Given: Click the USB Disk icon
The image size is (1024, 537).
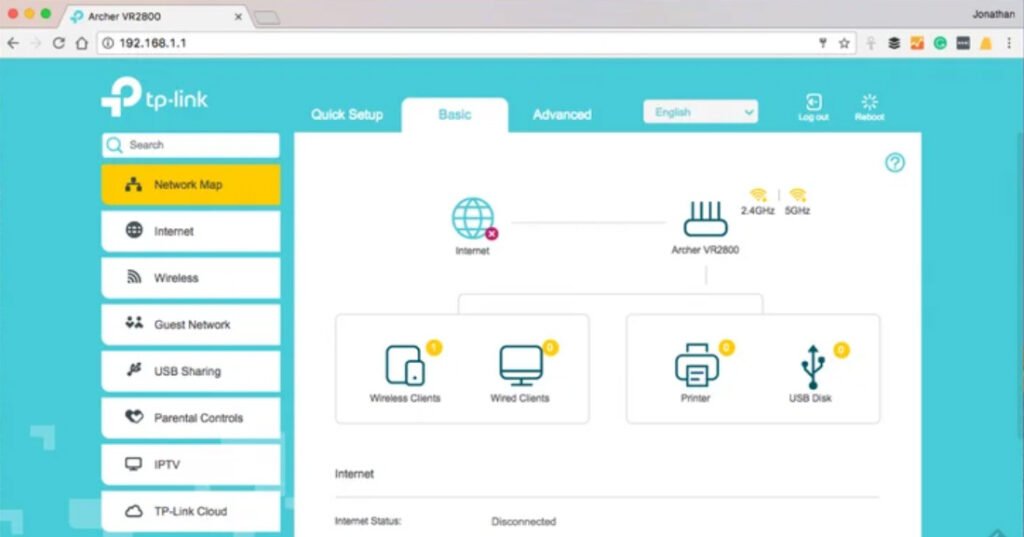Looking at the screenshot, I should click(x=811, y=366).
